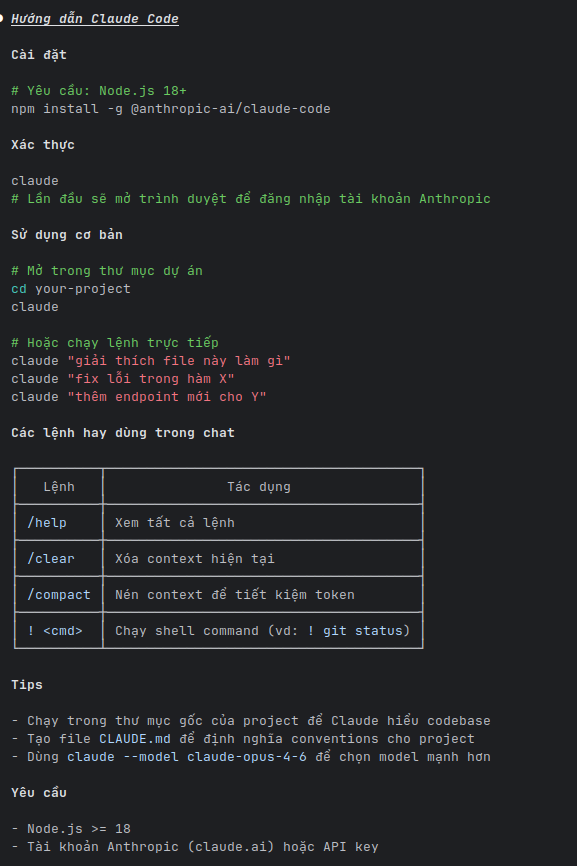
Task: Click the 'git status' example text
Action: pyautogui.click(x=363, y=631)
